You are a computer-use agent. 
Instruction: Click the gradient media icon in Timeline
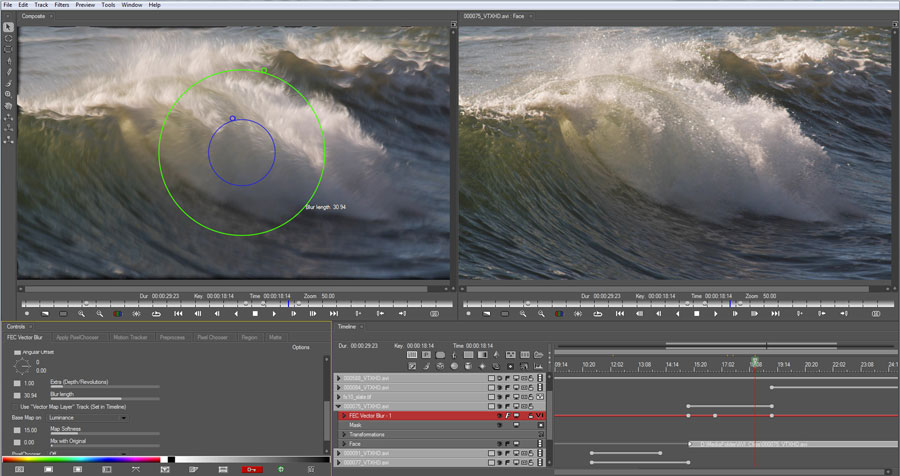[x=483, y=355]
